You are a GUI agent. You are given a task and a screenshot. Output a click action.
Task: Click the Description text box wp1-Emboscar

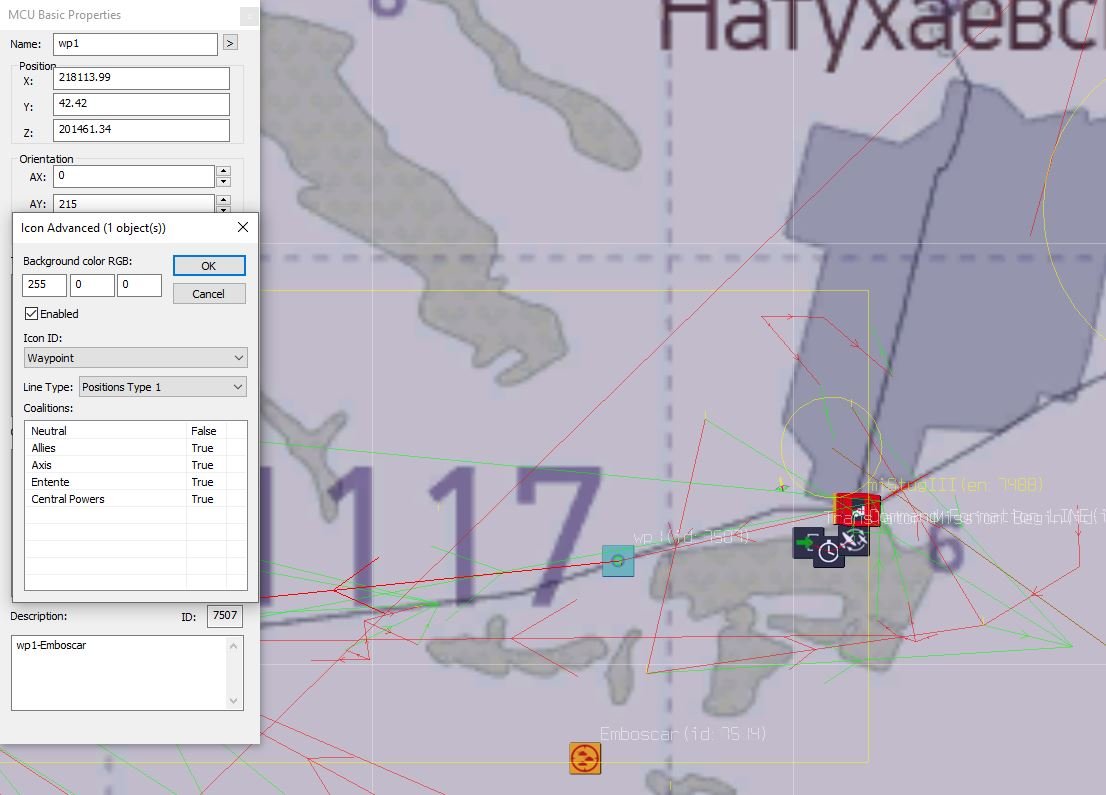coord(127,673)
